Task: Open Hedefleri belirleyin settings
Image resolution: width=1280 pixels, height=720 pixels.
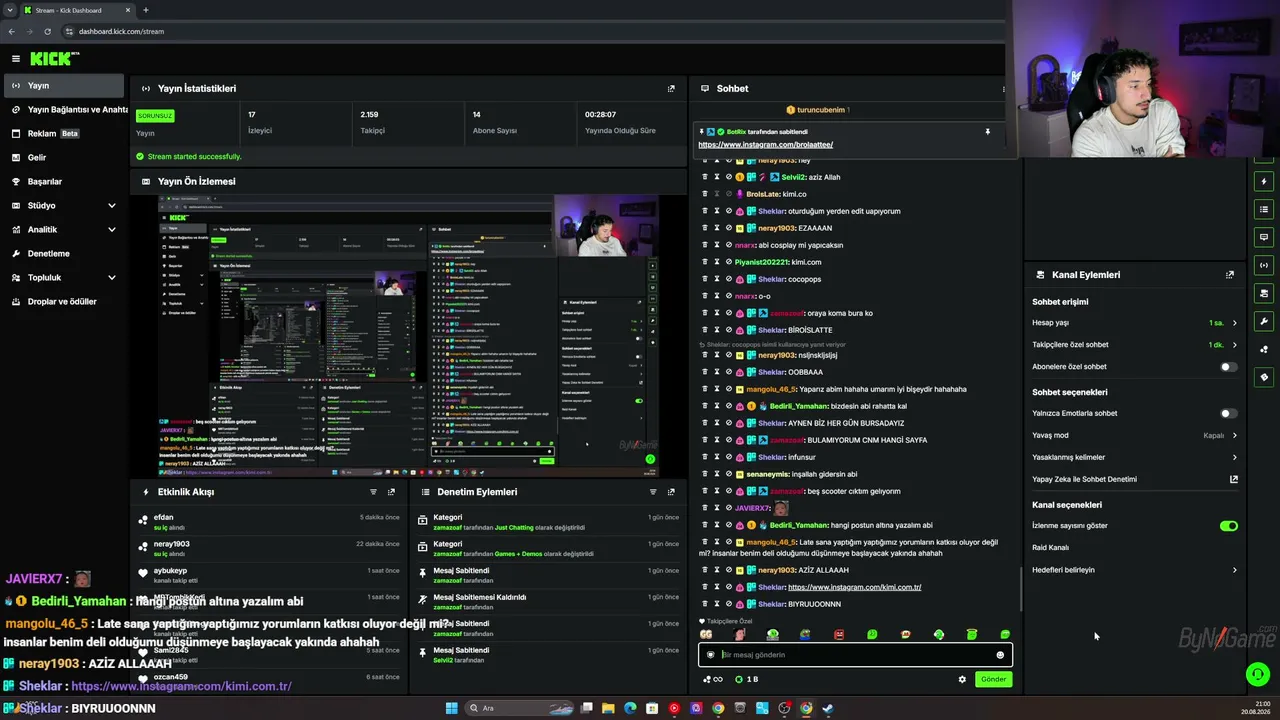Action: click(x=1135, y=570)
